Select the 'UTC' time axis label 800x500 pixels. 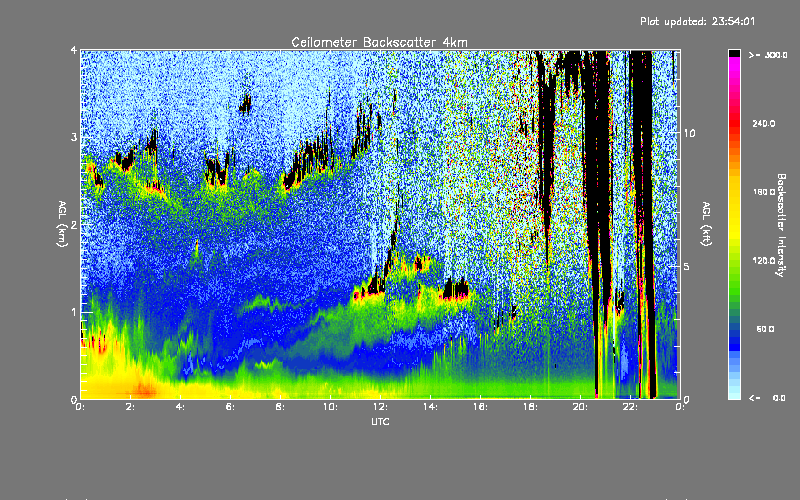pos(380,421)
